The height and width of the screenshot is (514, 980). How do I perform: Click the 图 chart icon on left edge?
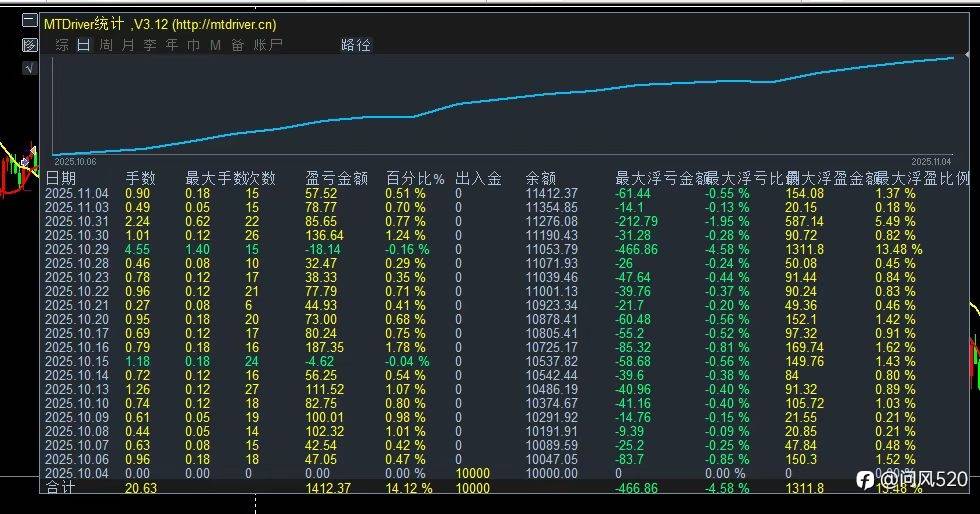29,45
